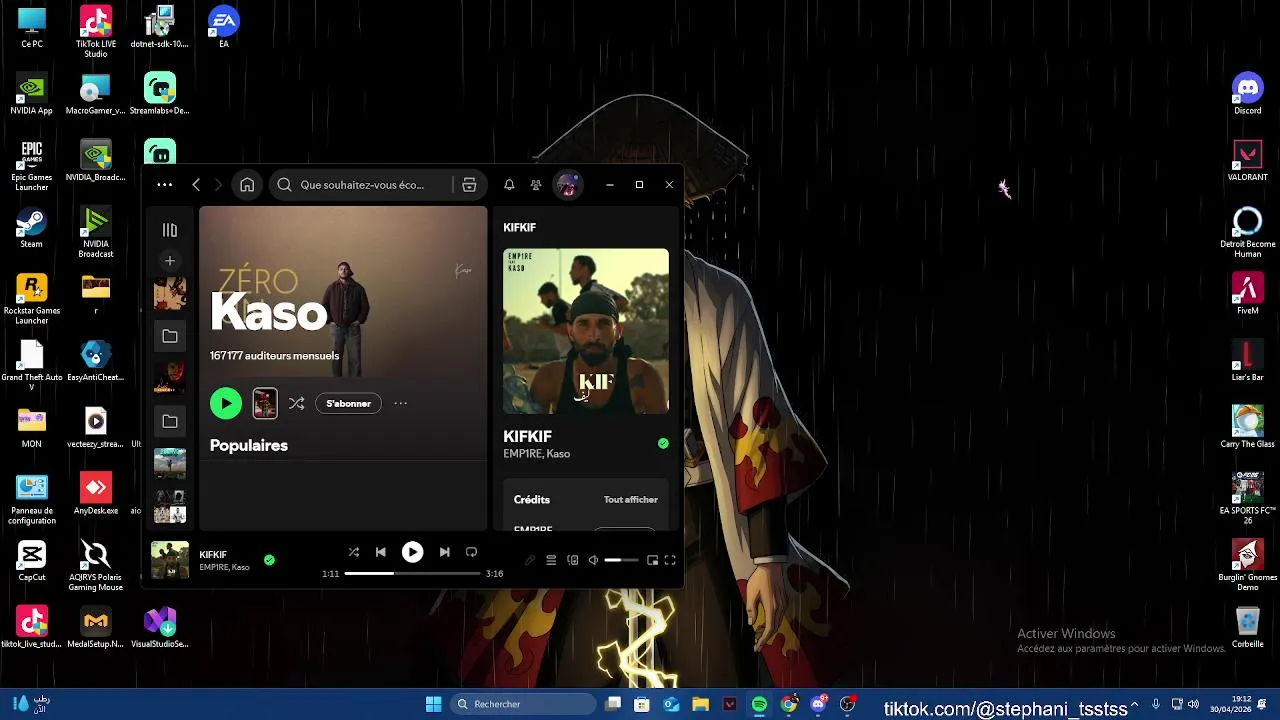This screenshot has height=720, width=1280.
Task: Open the playback queue
Action: coord(551,560)
